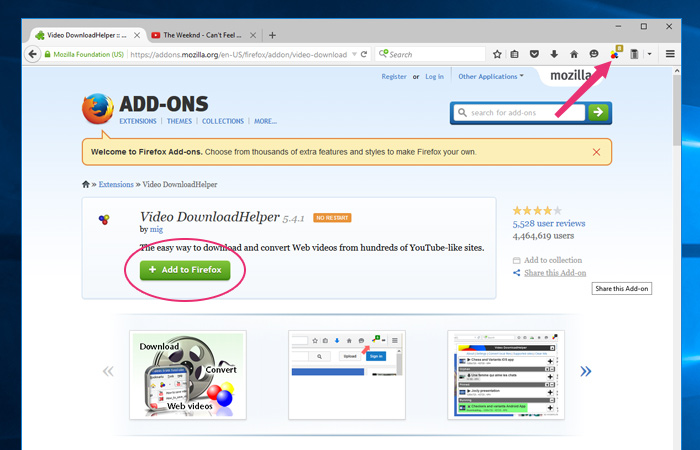This screenshot has height=450, width=700.
Task: Open the Hello chat smiley icon
Action: pos(594,54)
